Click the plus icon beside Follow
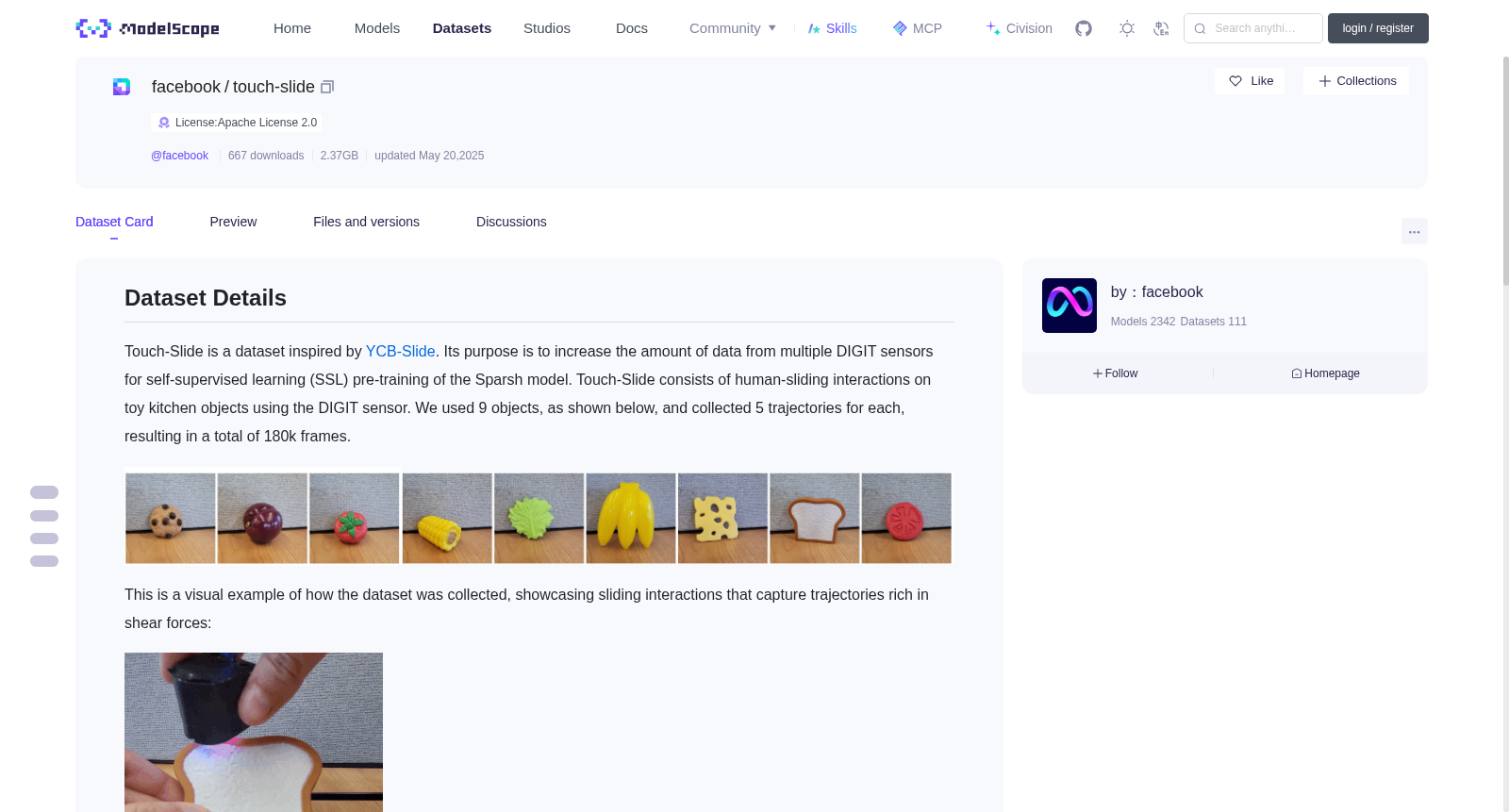The height and width of the screenshot is (812, 1509). [x=1098, y=373]
